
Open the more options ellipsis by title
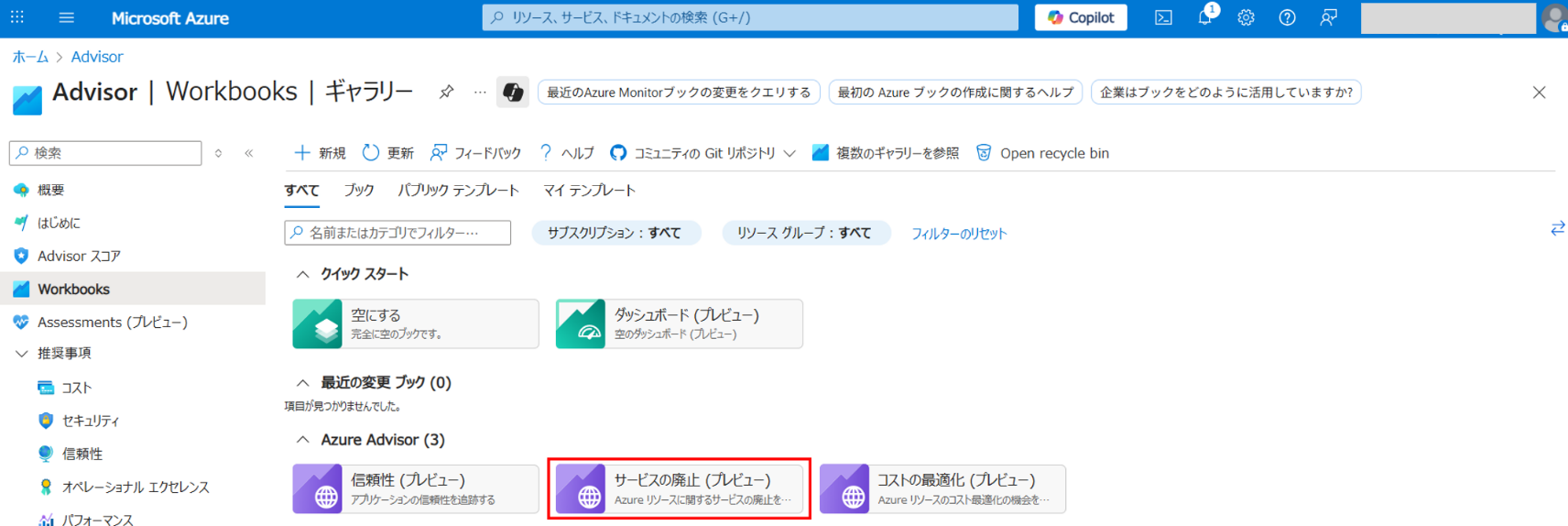[x=480, y=92]
